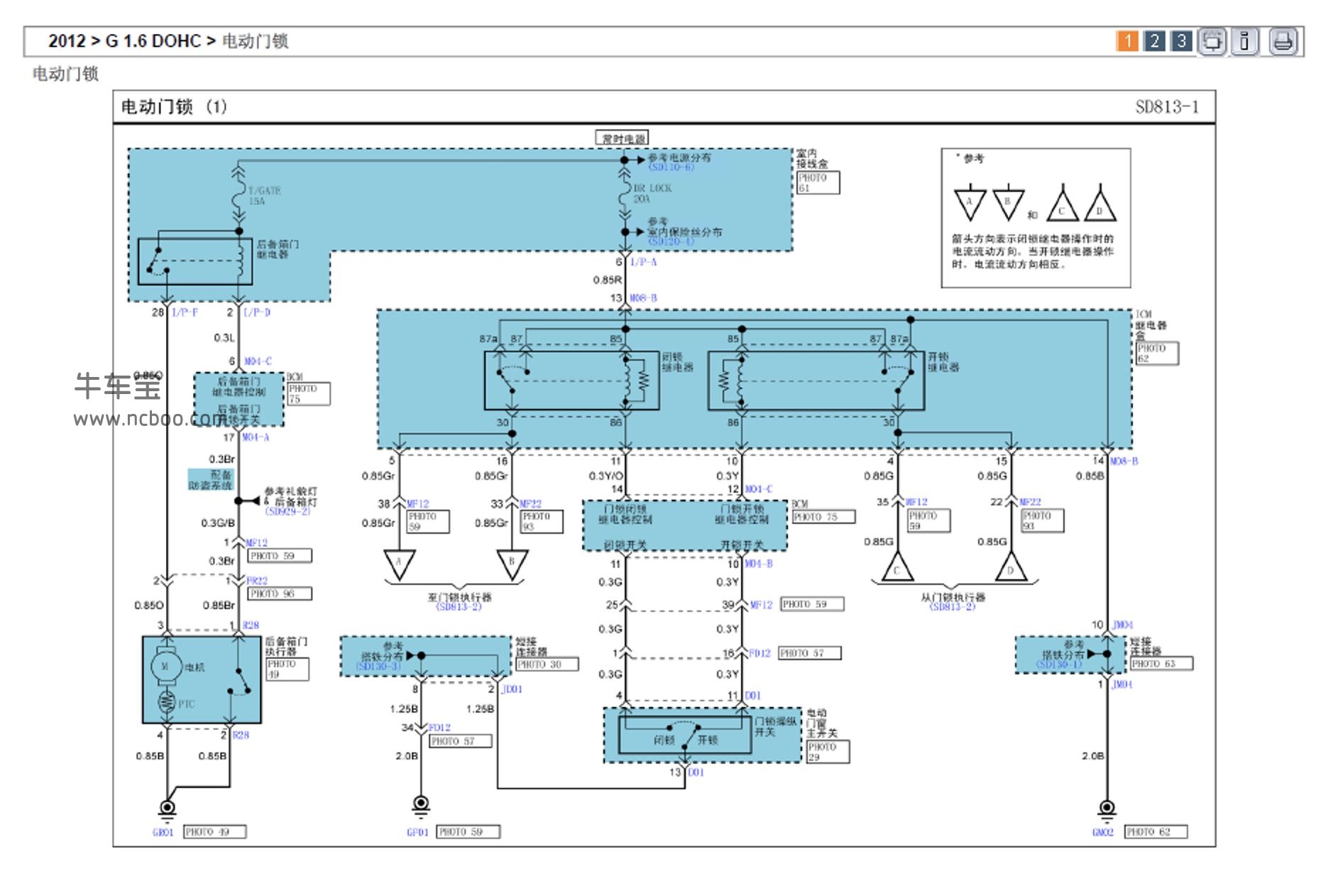Open PHOTO 57 beside FD12 pin 16
Screen dimensions: 1326x896
coord(810,653)
